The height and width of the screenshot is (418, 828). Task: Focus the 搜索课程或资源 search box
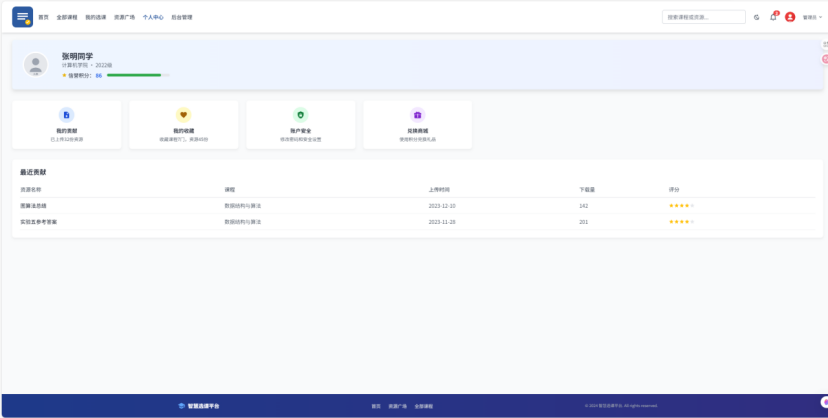coord(704,17)
